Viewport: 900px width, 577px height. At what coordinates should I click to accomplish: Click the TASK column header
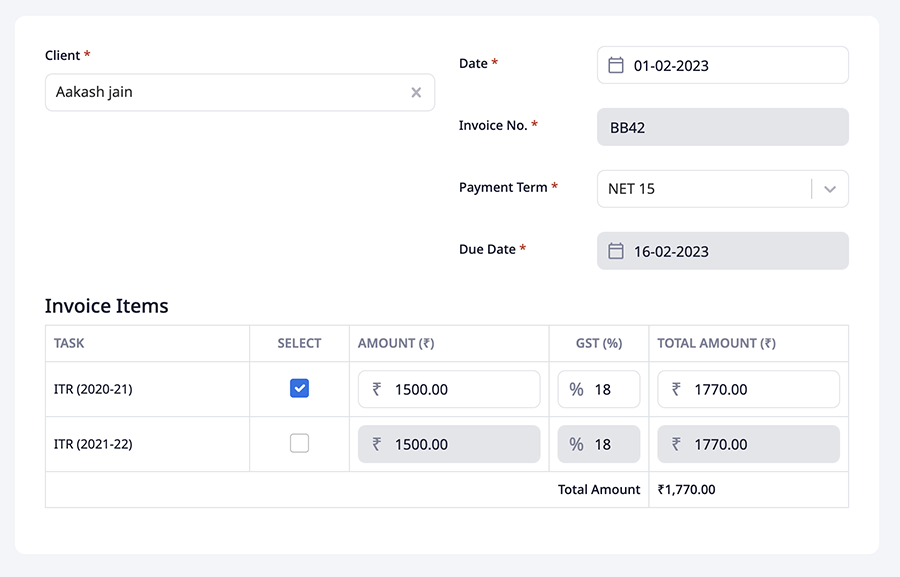tap(69, 343)
